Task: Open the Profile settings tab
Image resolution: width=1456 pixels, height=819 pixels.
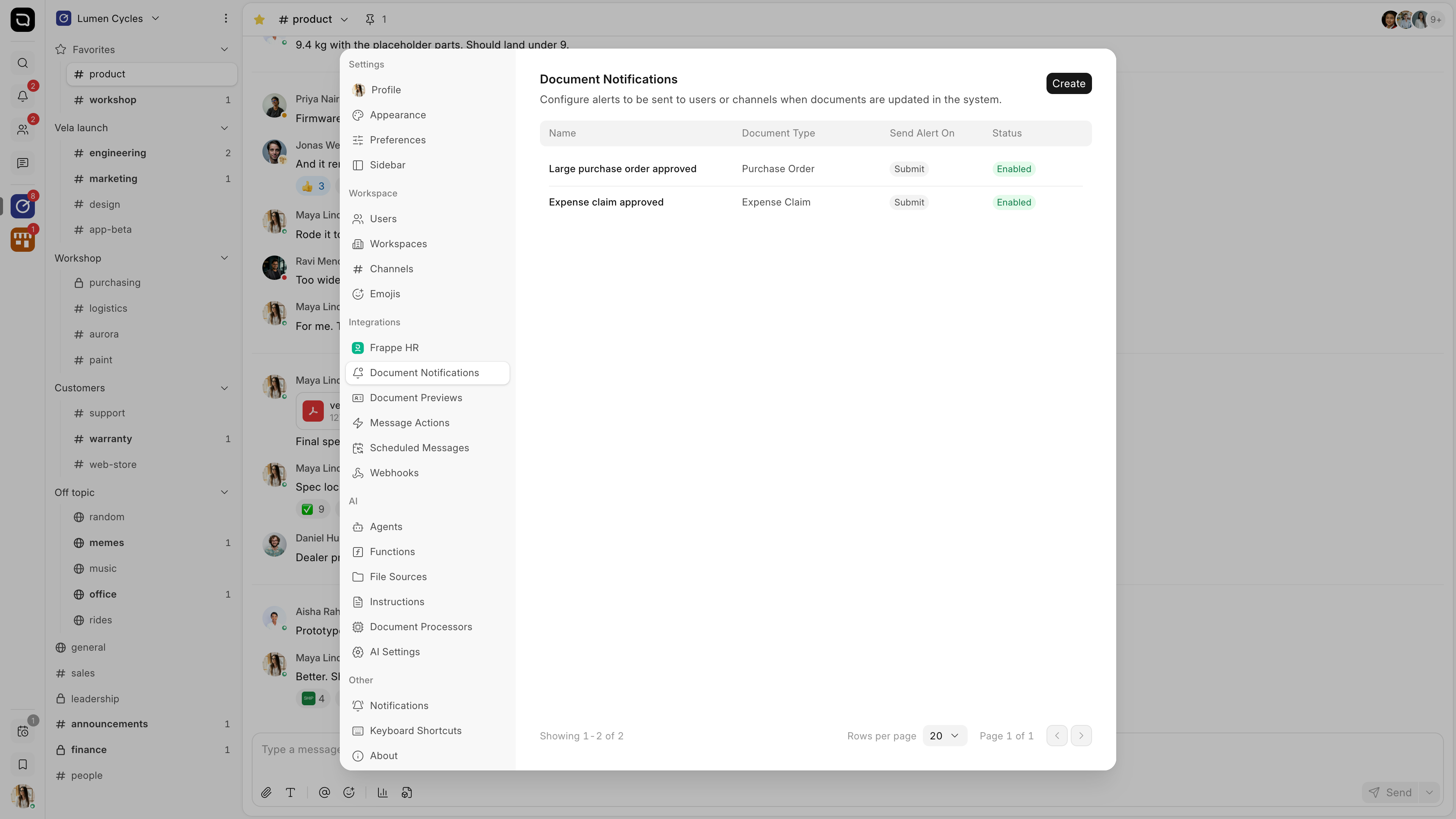Action: (x=427, y=90)
